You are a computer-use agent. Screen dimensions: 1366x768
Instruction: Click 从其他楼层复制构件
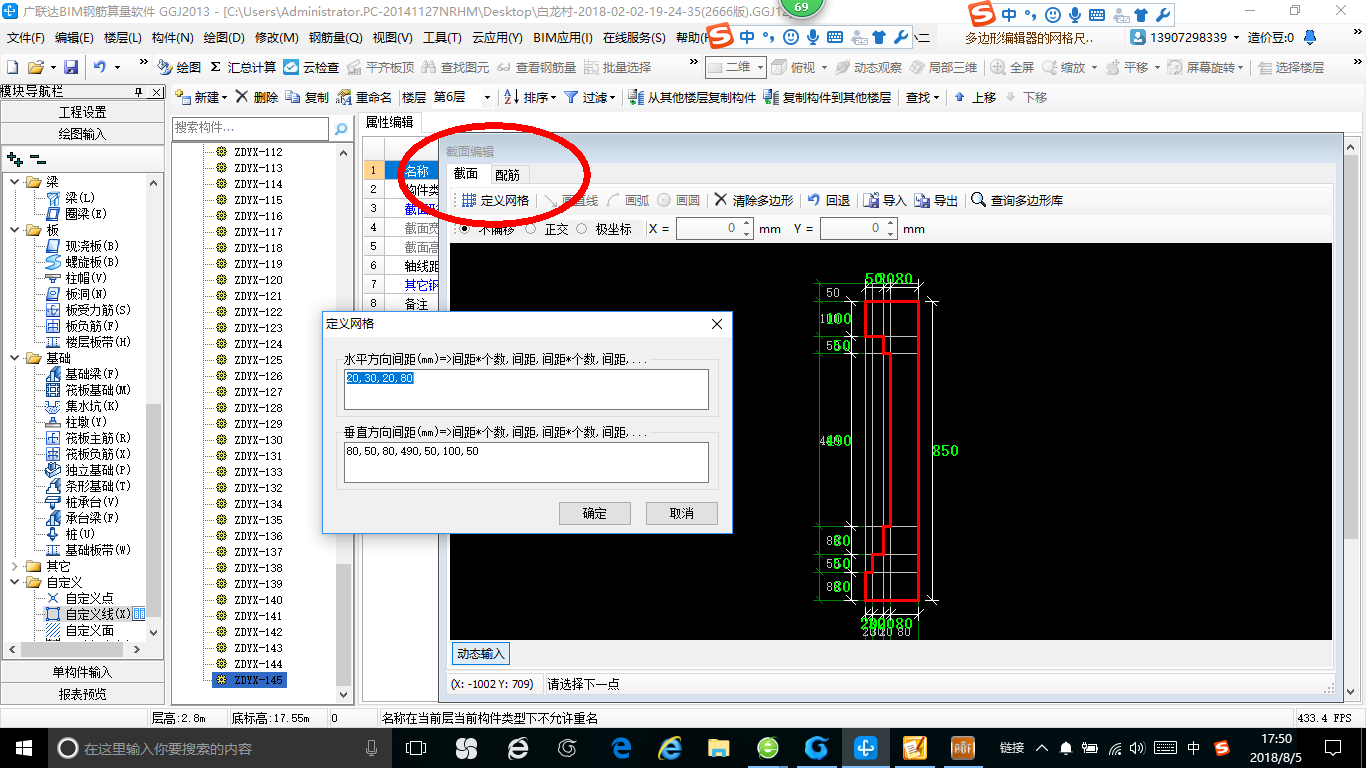pos(692,97)
